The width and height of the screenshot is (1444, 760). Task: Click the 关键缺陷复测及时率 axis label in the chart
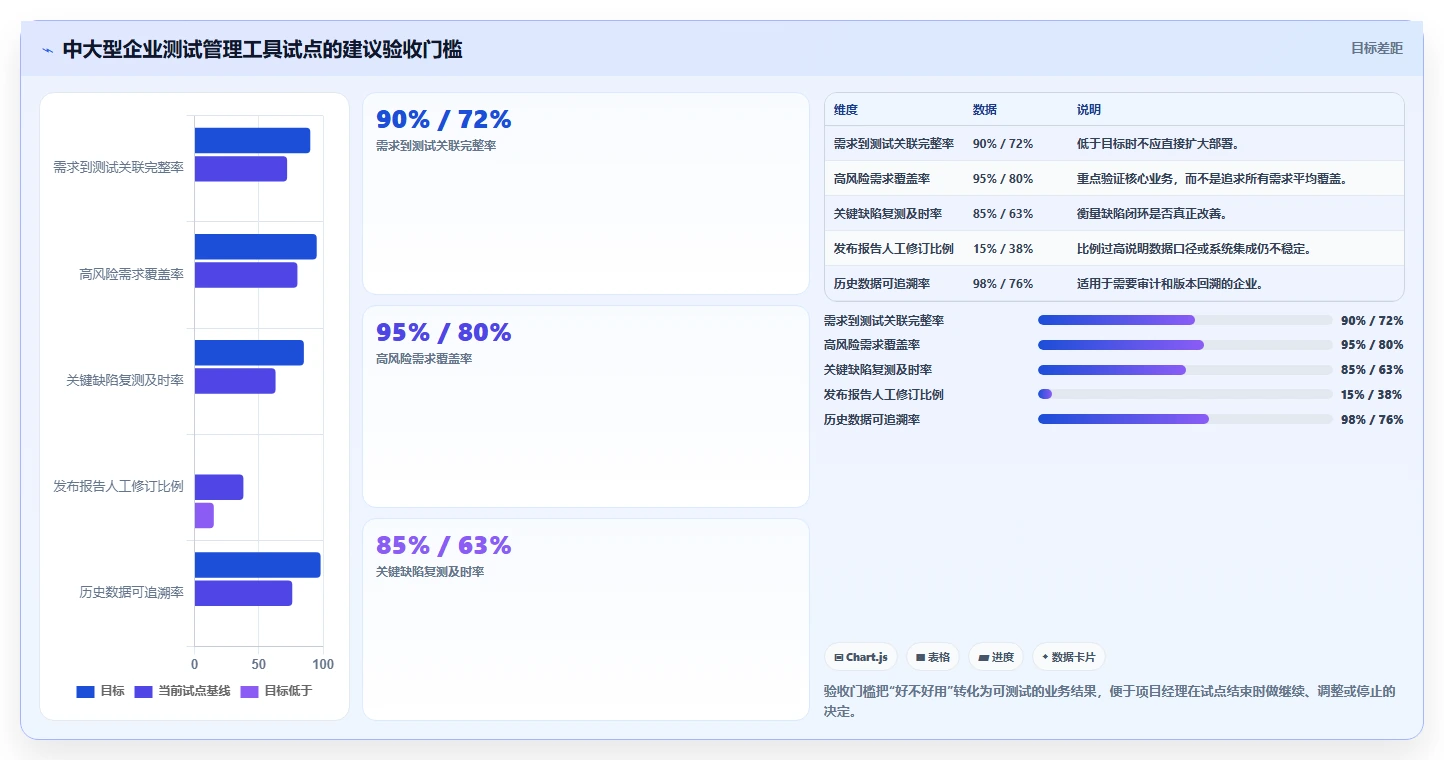click(125, 381)
